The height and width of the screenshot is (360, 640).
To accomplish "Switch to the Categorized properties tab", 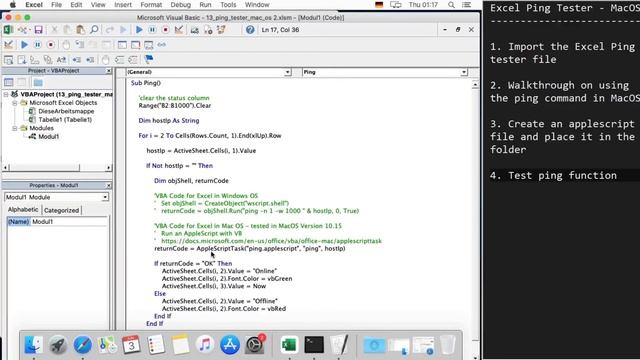I will click(x=62, y=210).
